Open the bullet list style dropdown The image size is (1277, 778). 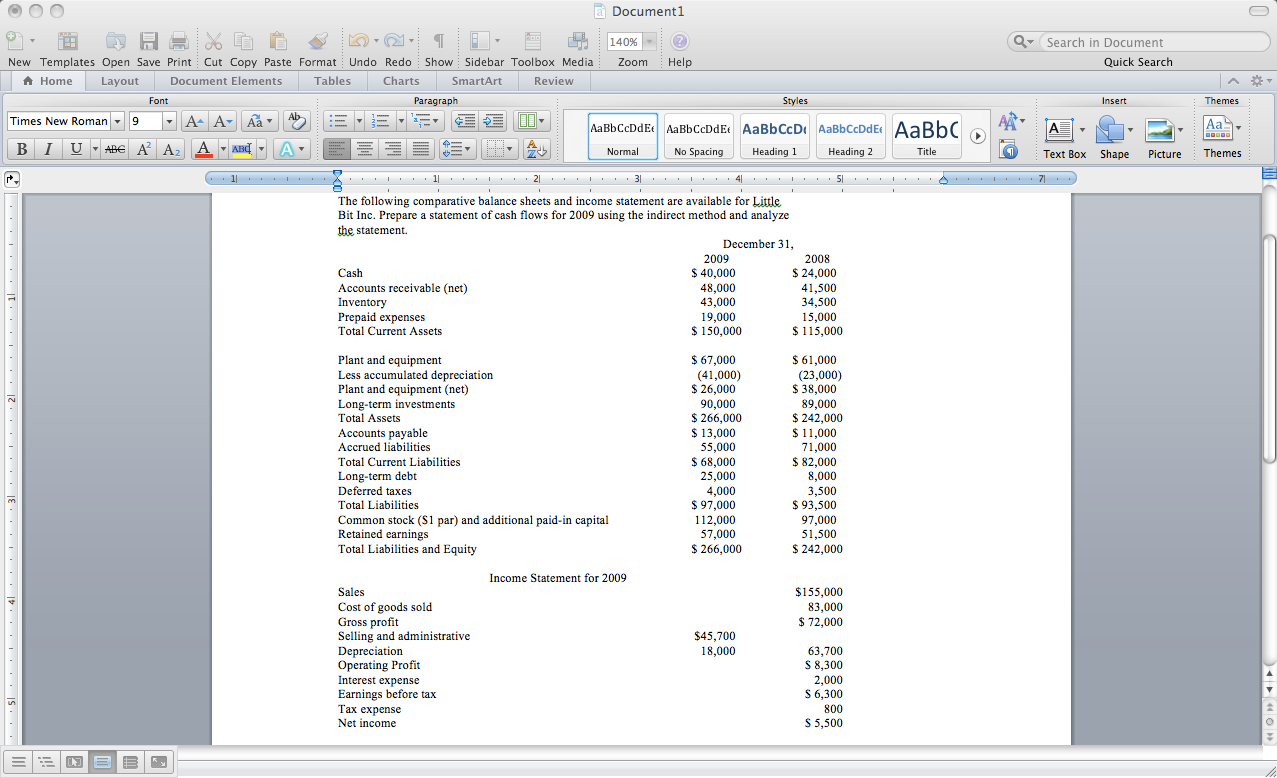point(357,121)
